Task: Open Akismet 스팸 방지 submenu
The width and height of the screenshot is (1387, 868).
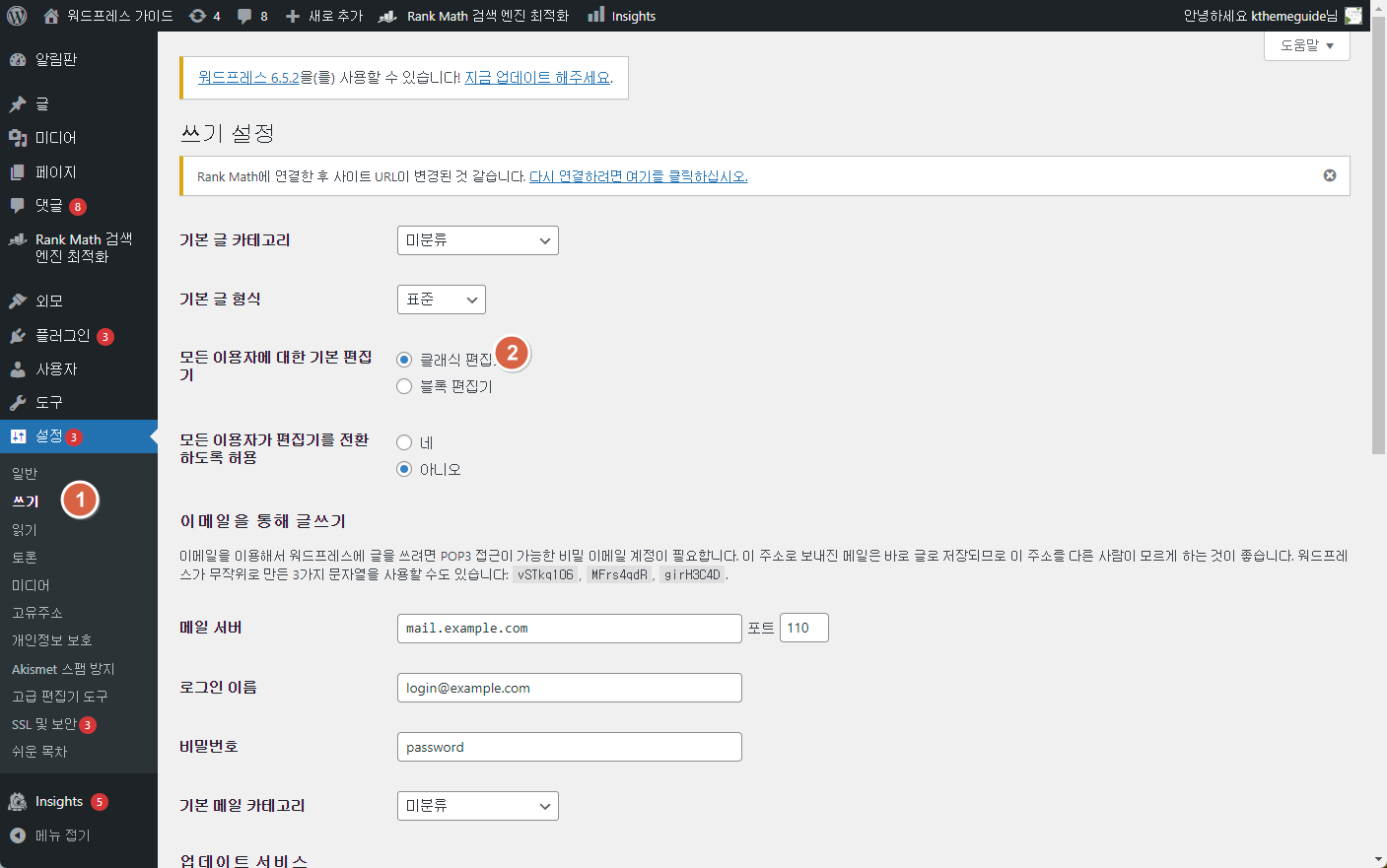Action: 63,669
